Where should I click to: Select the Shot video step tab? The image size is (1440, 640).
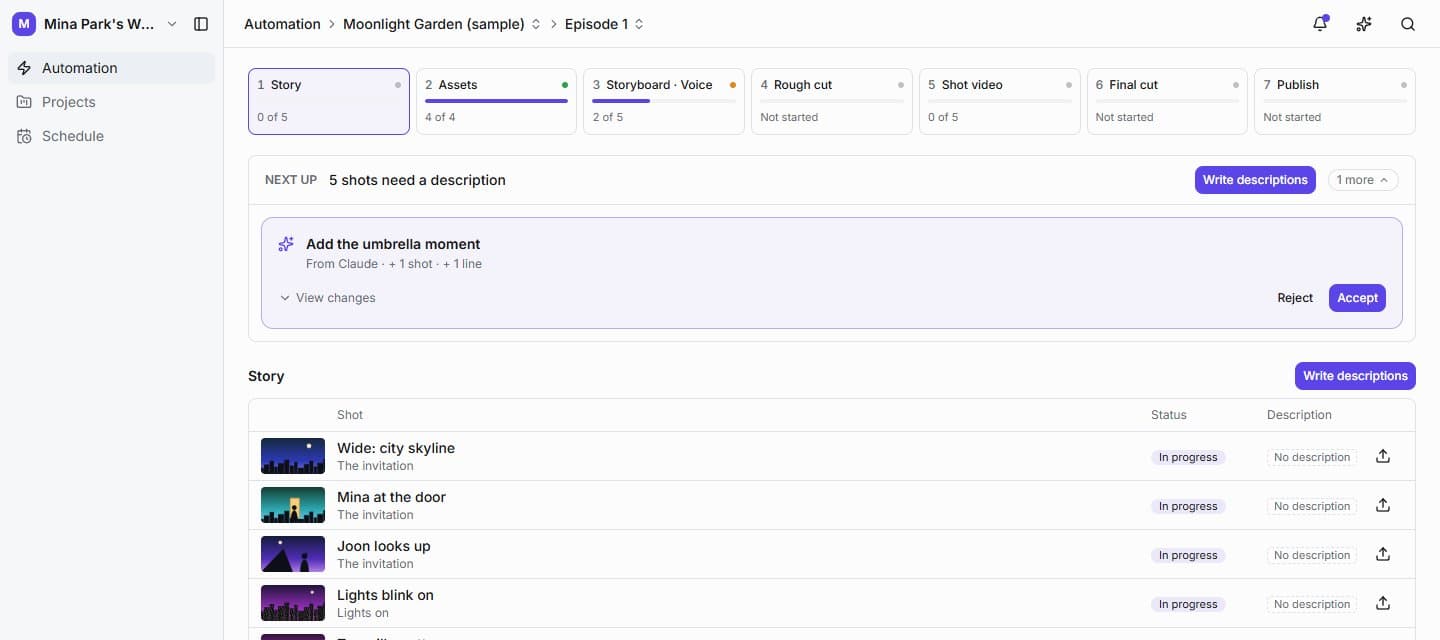coord(1000,101)
